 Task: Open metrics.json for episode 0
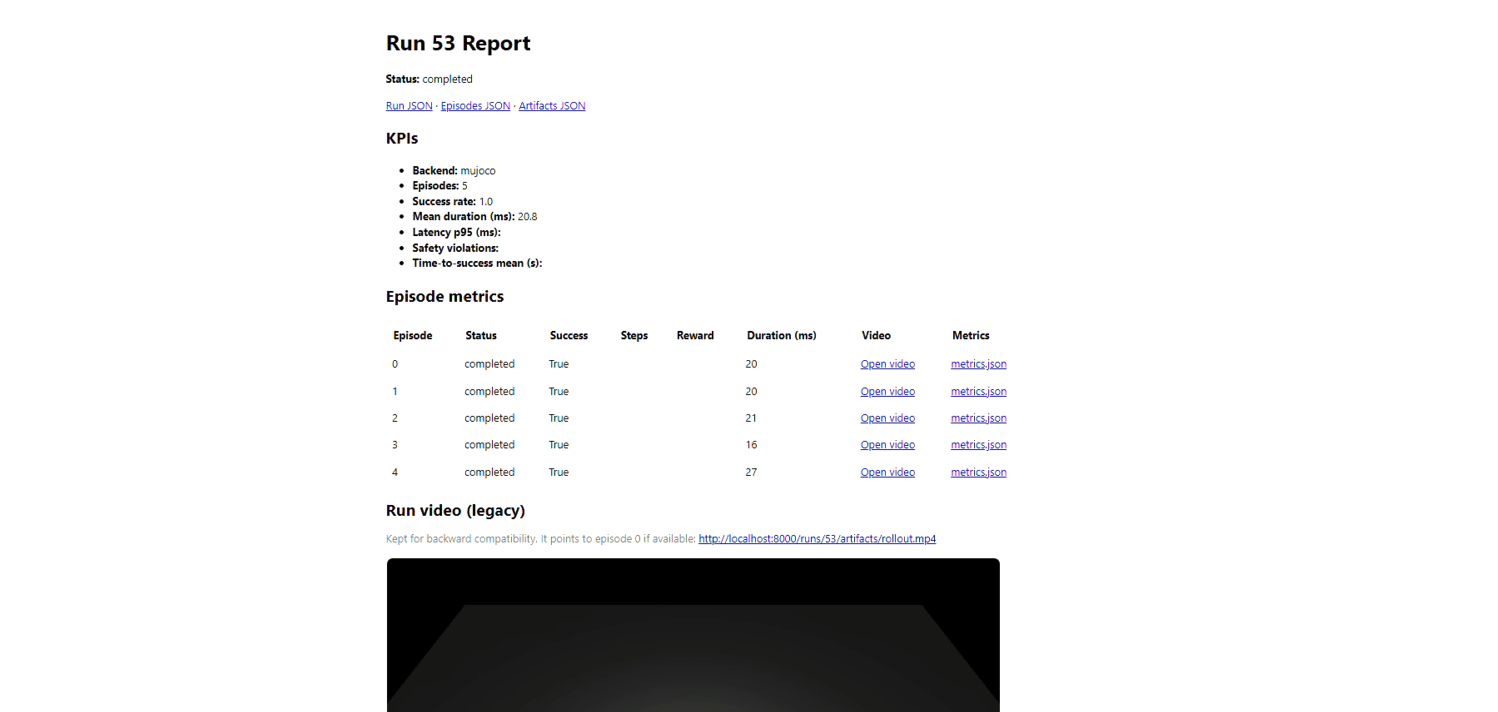(x=978, y=364)
